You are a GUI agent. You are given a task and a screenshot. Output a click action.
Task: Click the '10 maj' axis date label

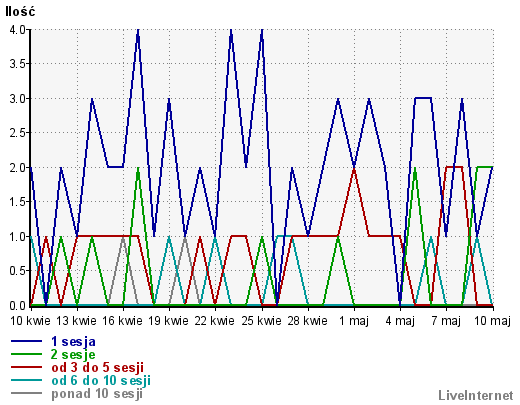pos(492,321)
